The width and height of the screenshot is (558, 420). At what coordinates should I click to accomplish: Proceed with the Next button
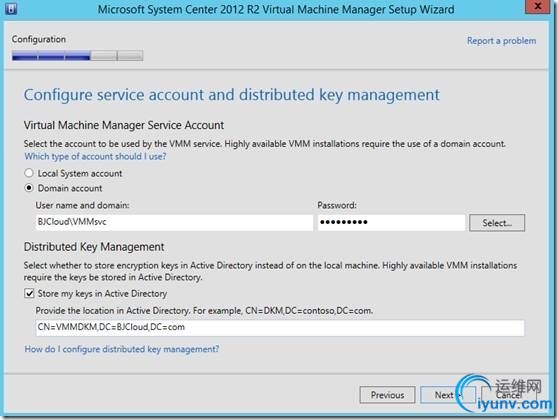(x=448, y=395)
